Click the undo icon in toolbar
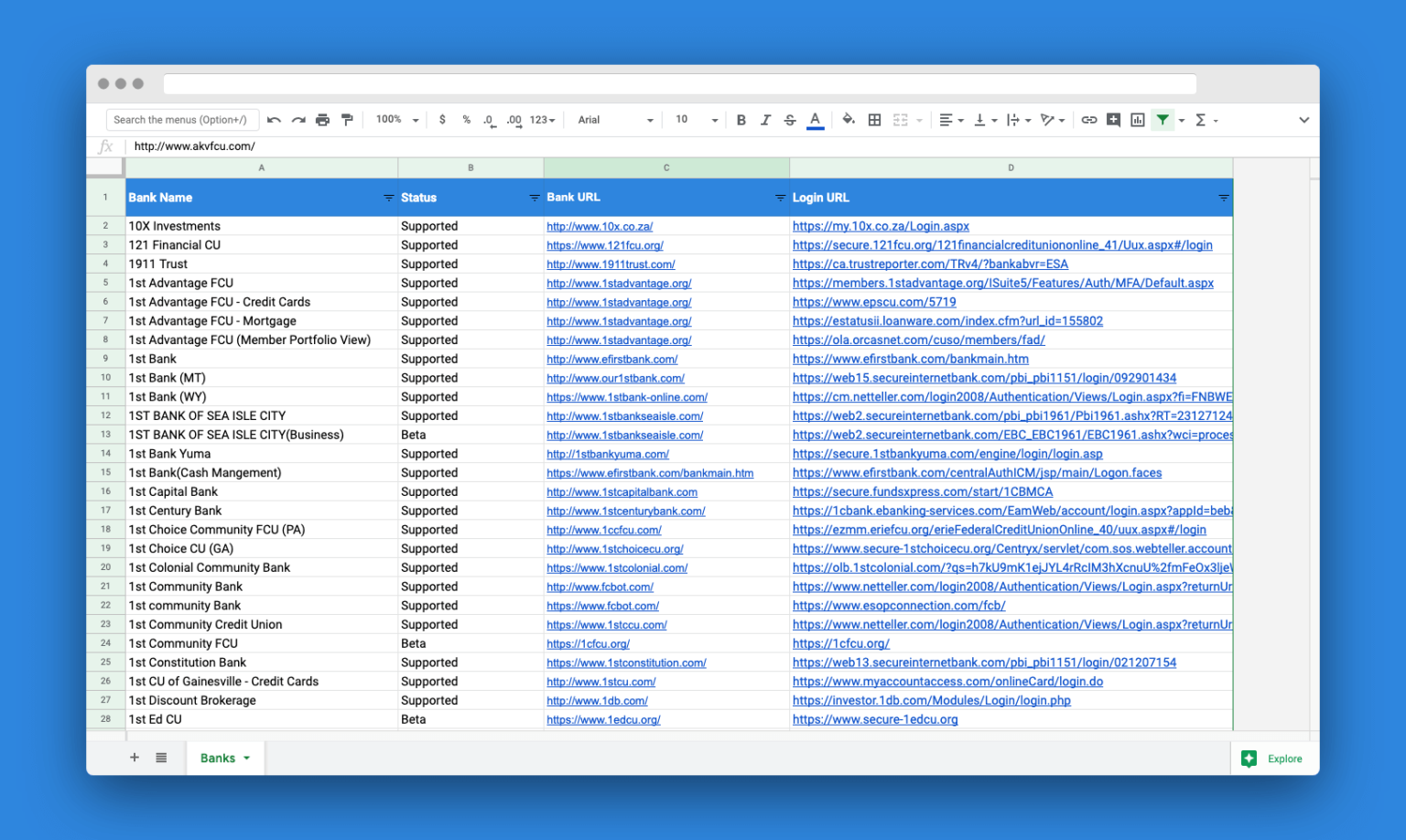The height and width of the screenshot is (840, 1406). (274, 120)
